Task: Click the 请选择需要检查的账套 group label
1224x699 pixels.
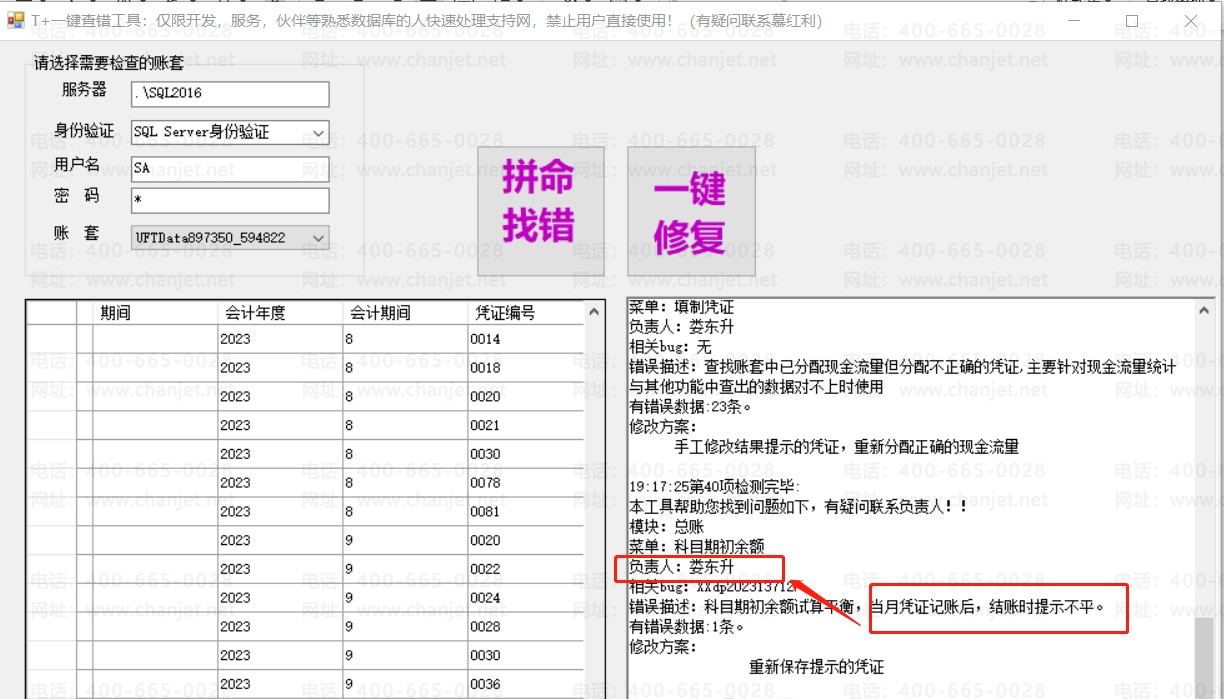Action: click(109, 64)
